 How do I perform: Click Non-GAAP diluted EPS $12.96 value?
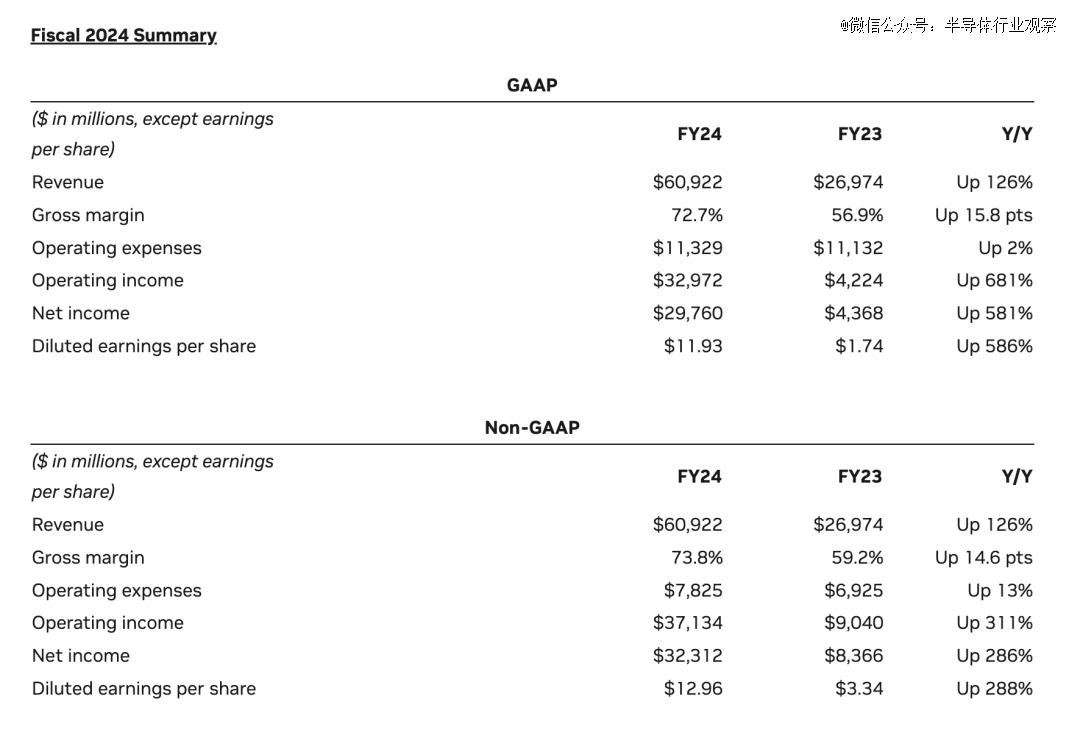[693, 688]
